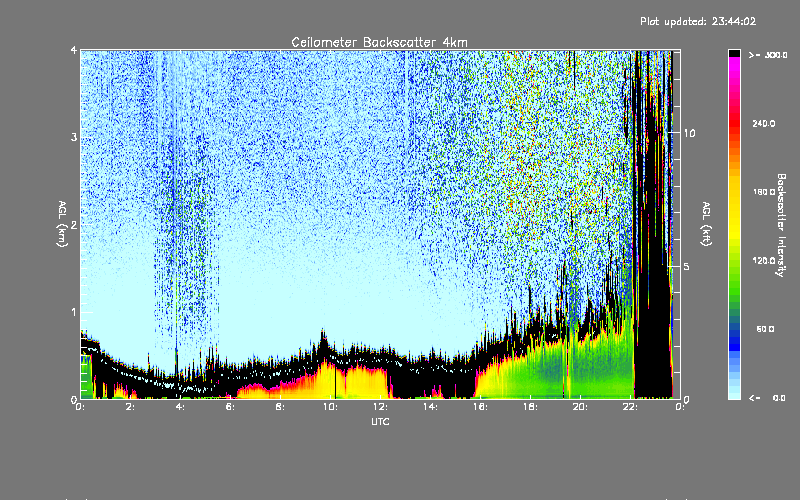Click the "10:" hour tick on UTC axis
Image resolution: width=800 pixels, height=500 pixels.
pyautogui.click(x=329, y=407)
